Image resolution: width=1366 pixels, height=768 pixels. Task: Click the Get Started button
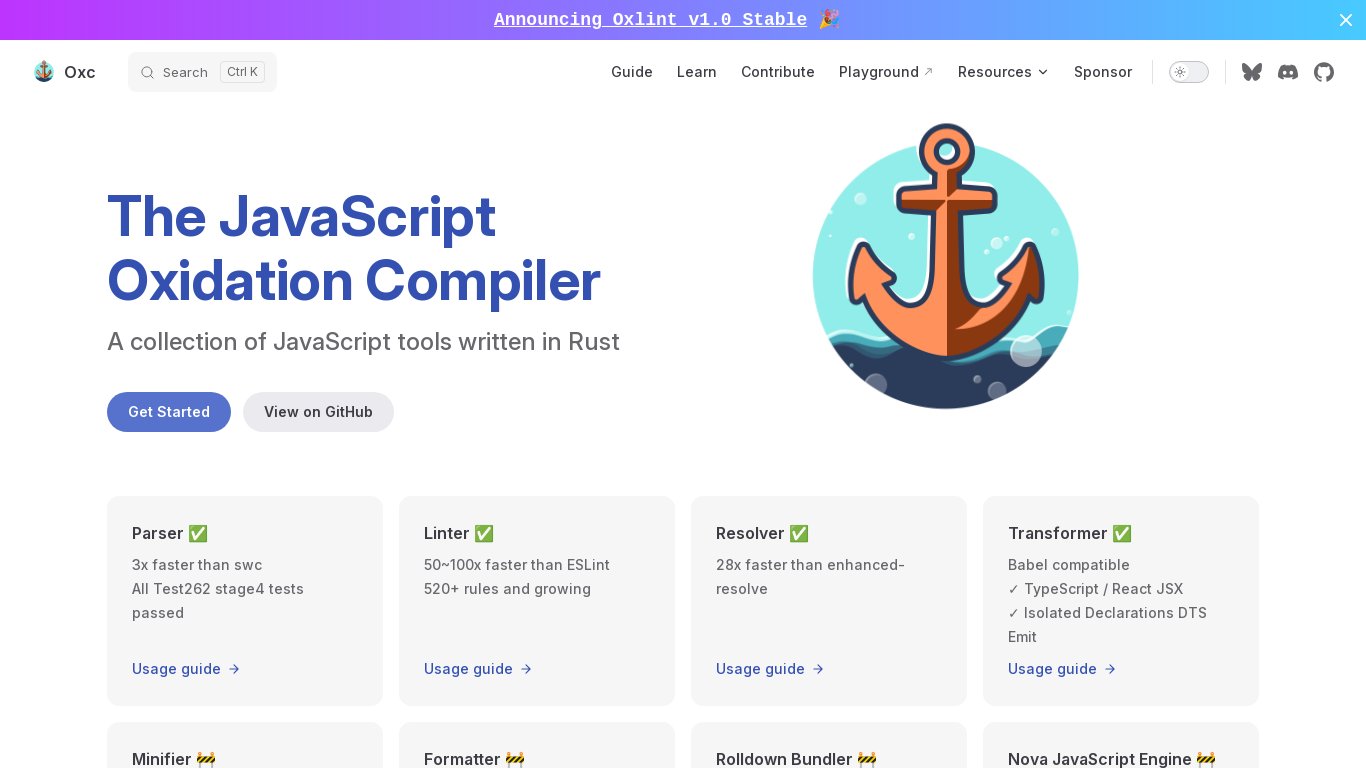[169, 412]
